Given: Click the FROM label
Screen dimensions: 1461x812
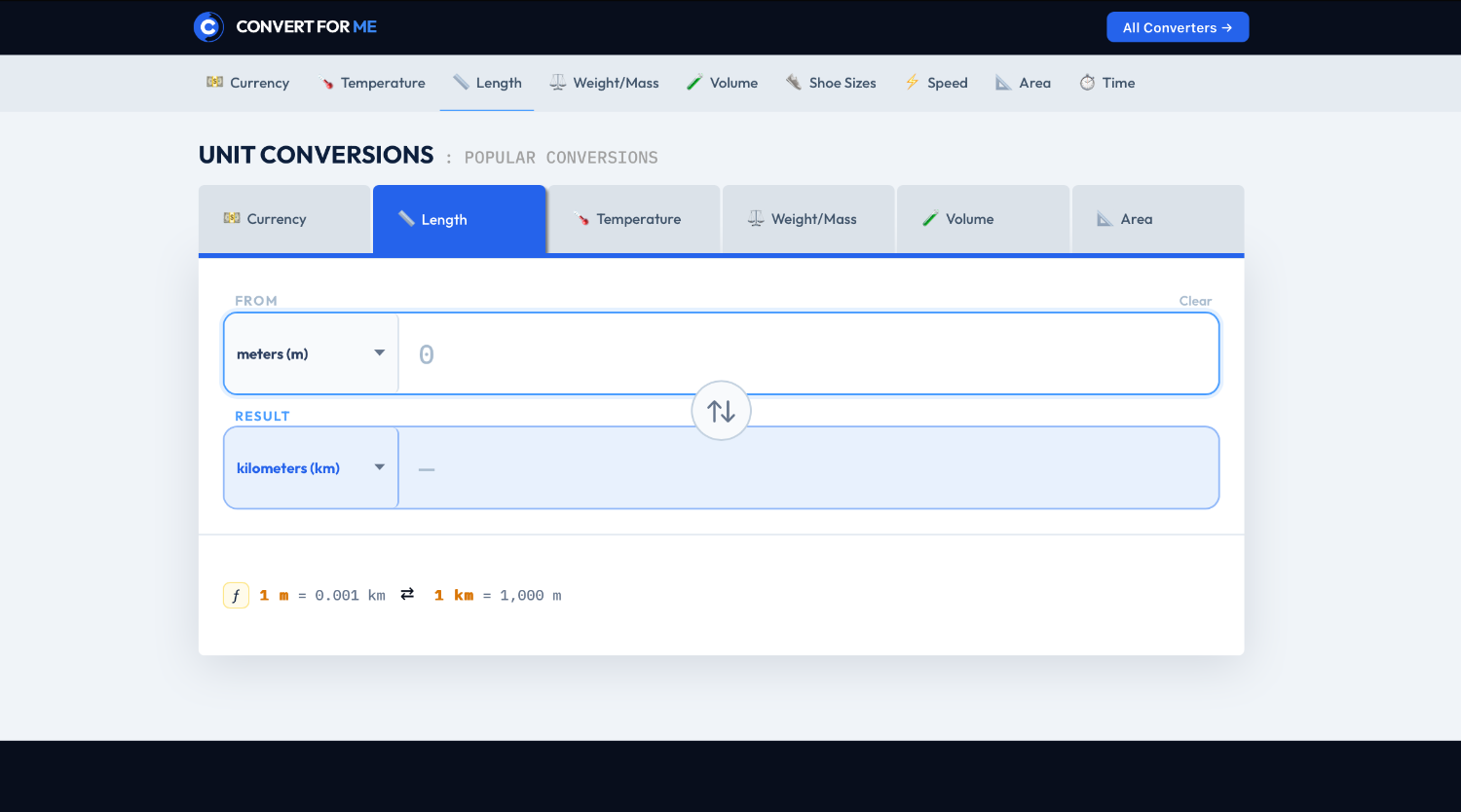Looking at the screenshot, I should pyautogui.click(x=256, y=301).
